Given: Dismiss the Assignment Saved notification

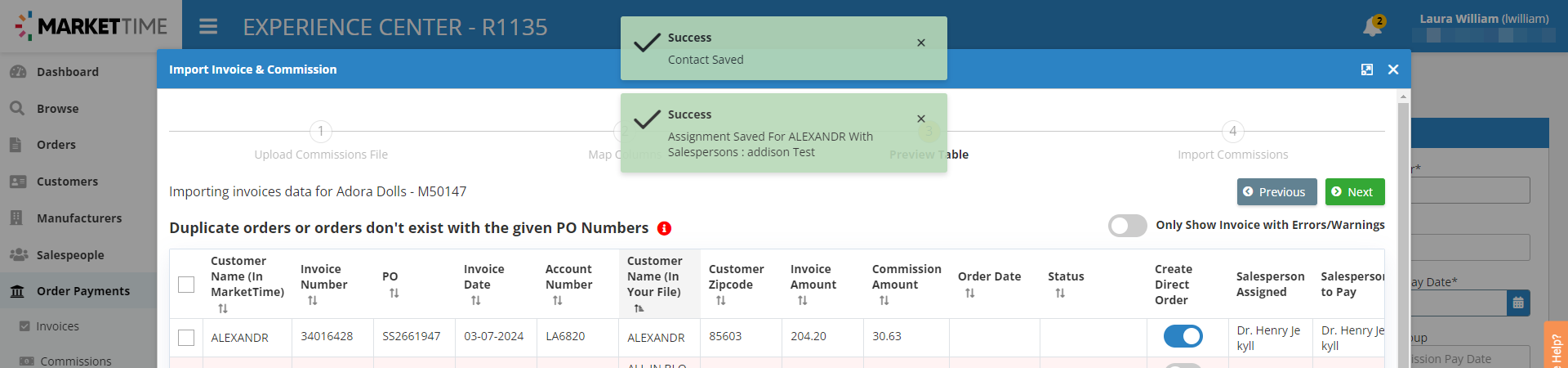Looking at the screenshot, I should point(921,119).
